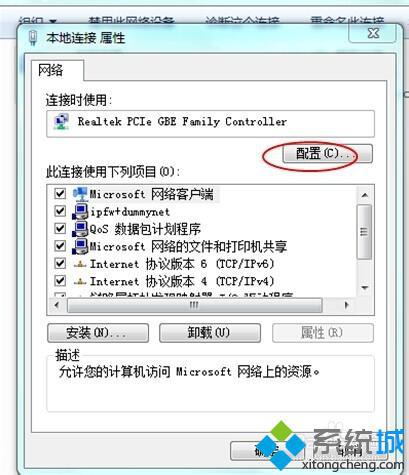The width and height of the screenshot is (409, 475).
Task: Click the Realtek network adapter icon
Action: pyautogui.click(x=61, y=122)
